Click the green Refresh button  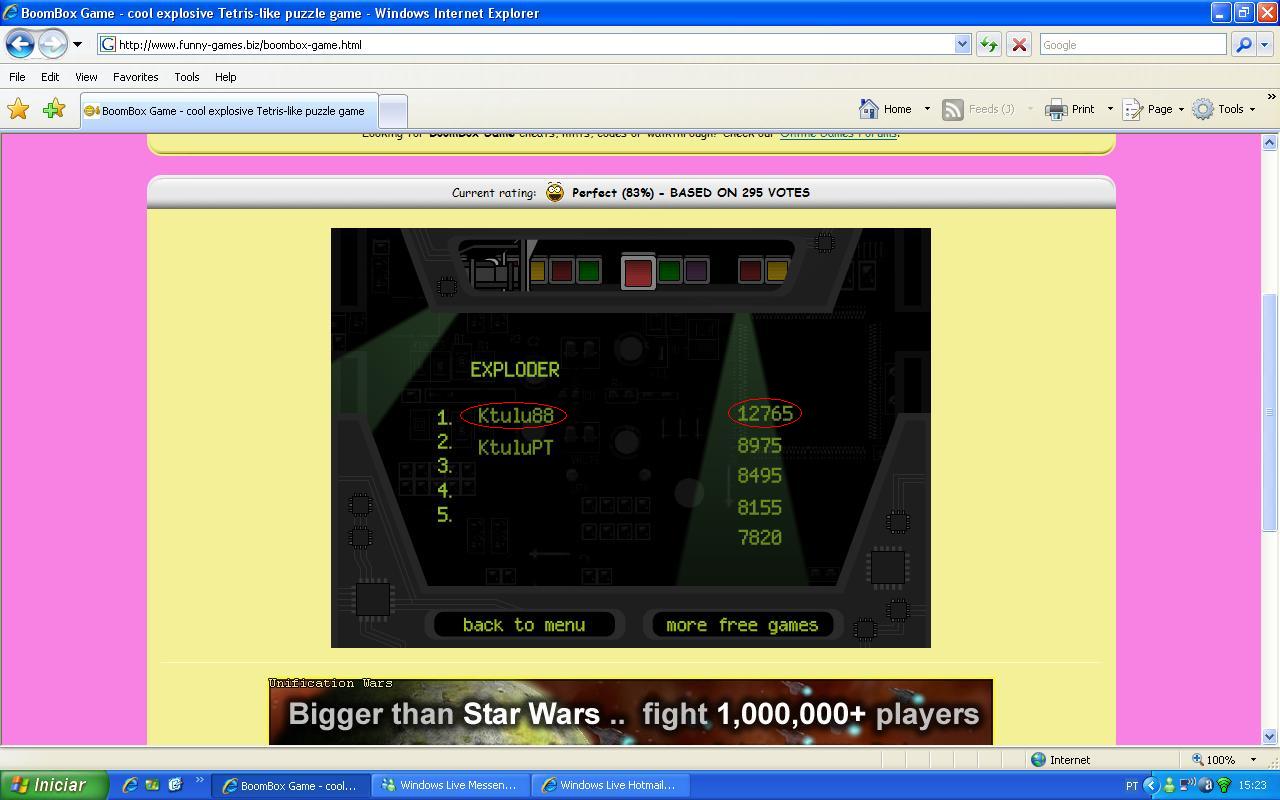pos(988,44)
